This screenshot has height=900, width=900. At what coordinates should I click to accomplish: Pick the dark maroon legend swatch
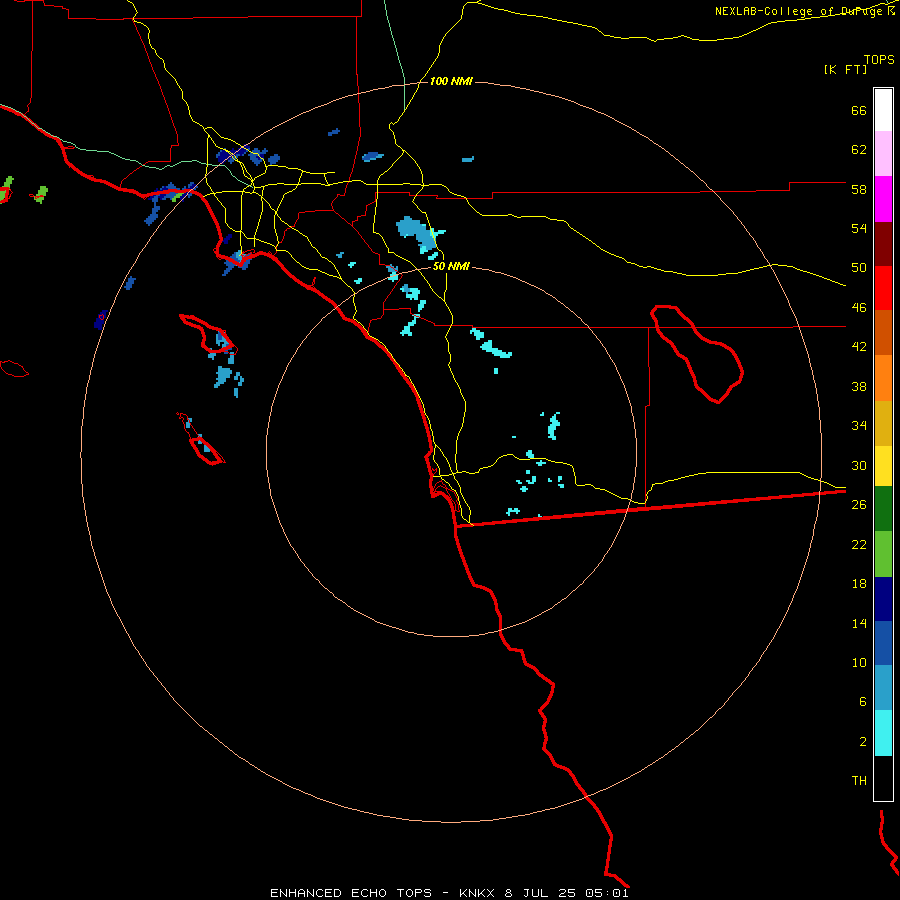click(x=883, y=245)
